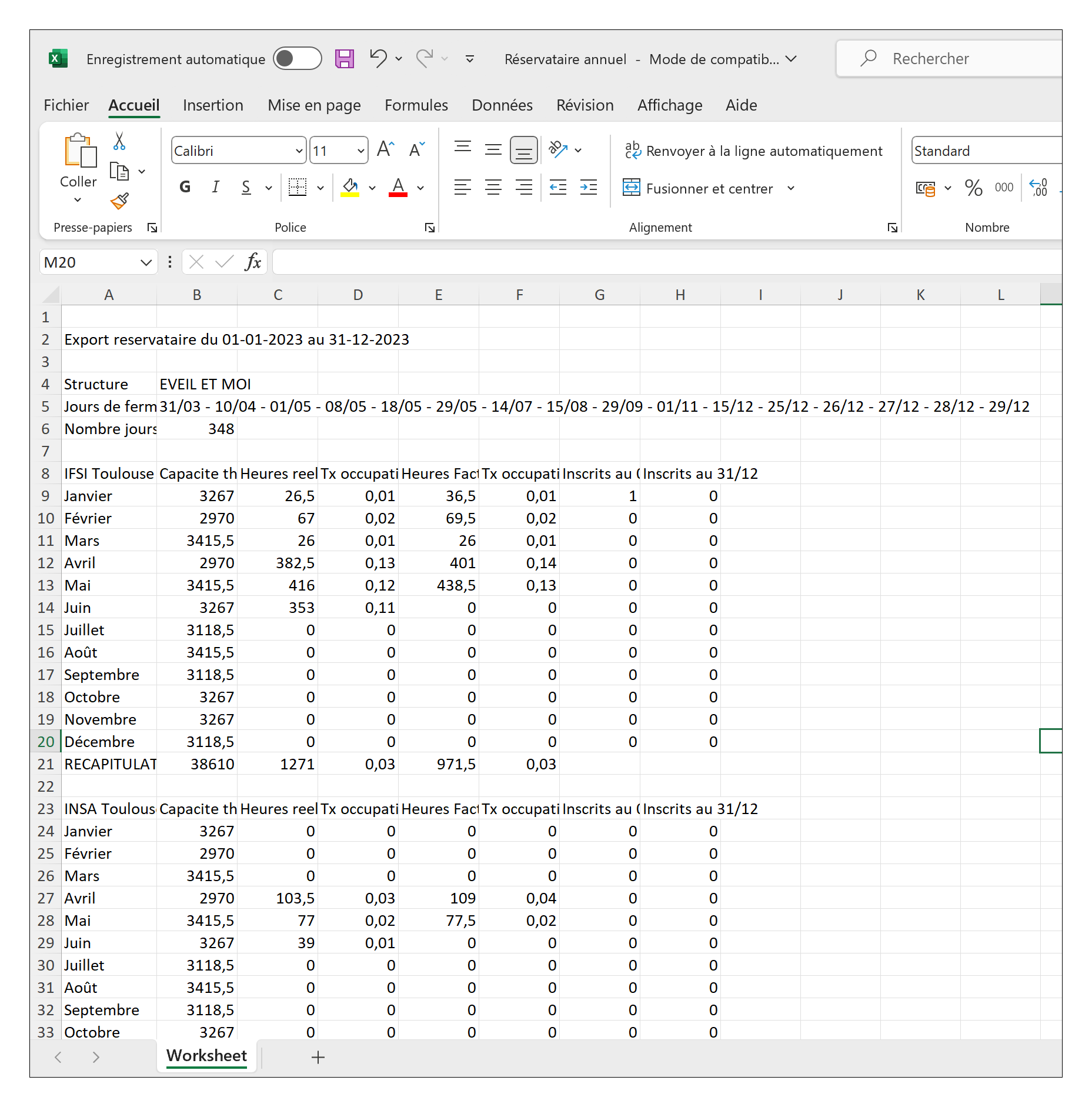Click the insert function fx icon
The width and height of the screenshot is (1092, 1107).
pyautogui.click(x=253, y=262)
